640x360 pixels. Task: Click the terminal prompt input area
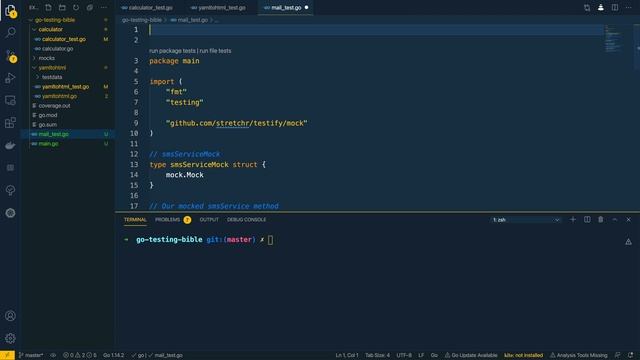(x=270, y=240)
